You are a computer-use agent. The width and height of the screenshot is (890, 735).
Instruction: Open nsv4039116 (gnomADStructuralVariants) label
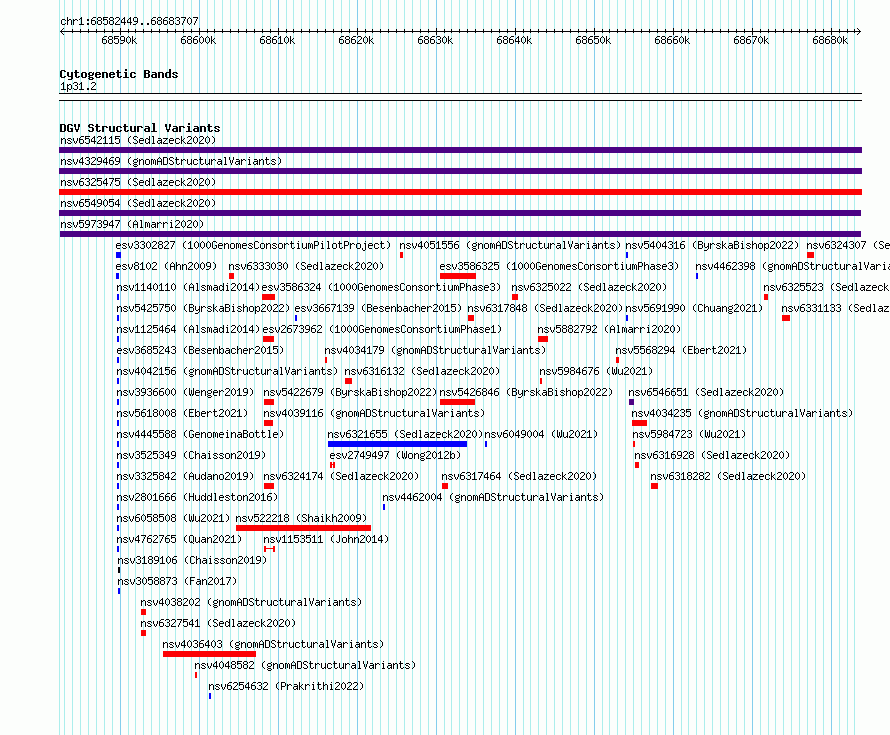[x=374, y=413]
